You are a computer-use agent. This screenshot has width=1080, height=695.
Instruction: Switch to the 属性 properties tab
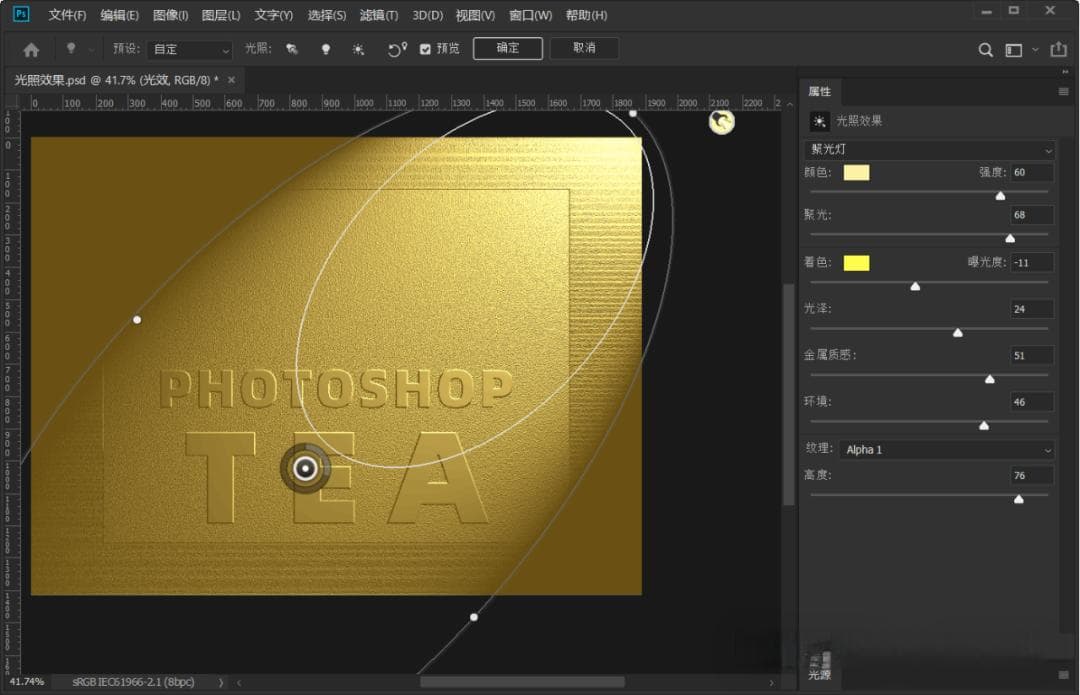[819, 92]
